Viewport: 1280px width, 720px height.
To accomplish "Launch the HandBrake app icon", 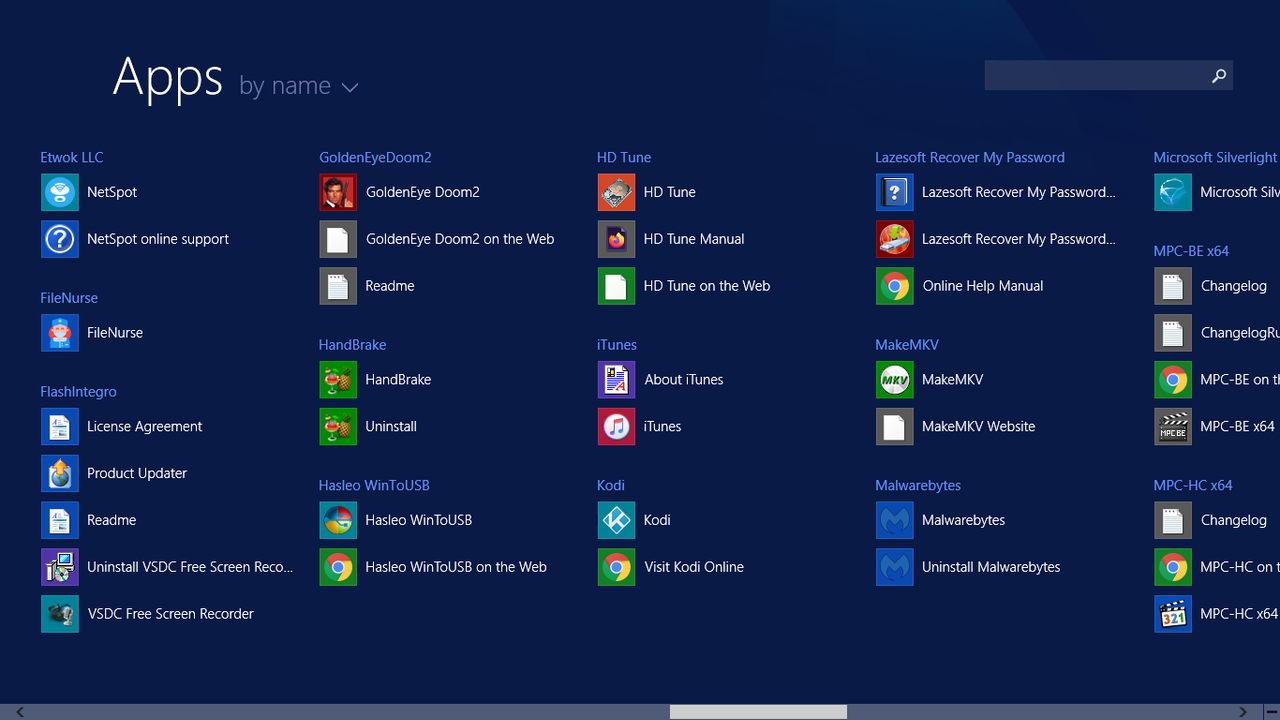I will click(338, 380).
